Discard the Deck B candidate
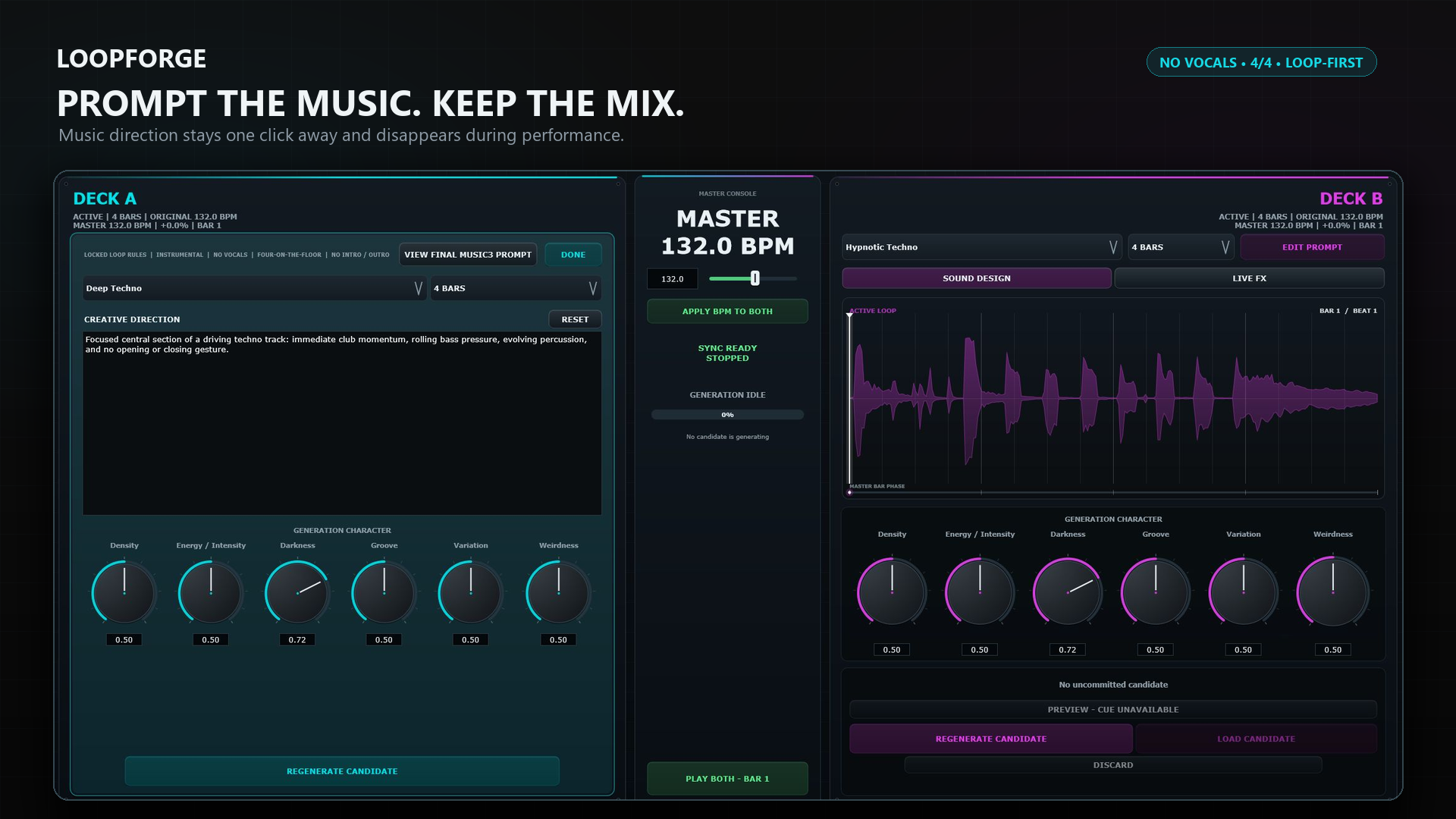 click(1113, 765)
